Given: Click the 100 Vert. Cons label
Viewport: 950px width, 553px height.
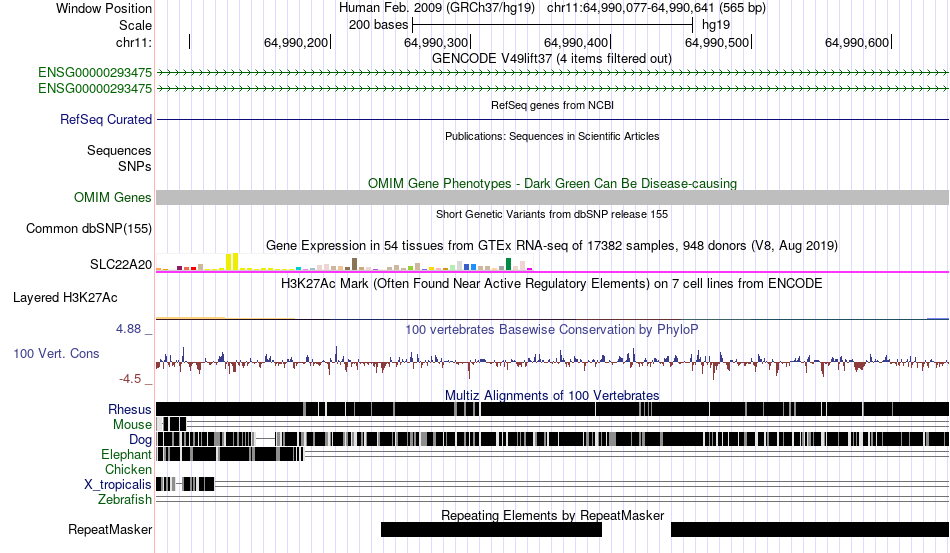Looking at the screenshot, I should click(56, 353).
